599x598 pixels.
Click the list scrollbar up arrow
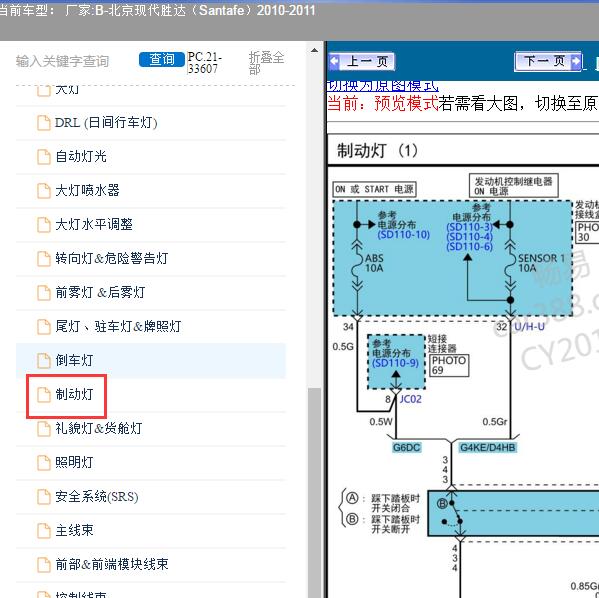(314, 50)
